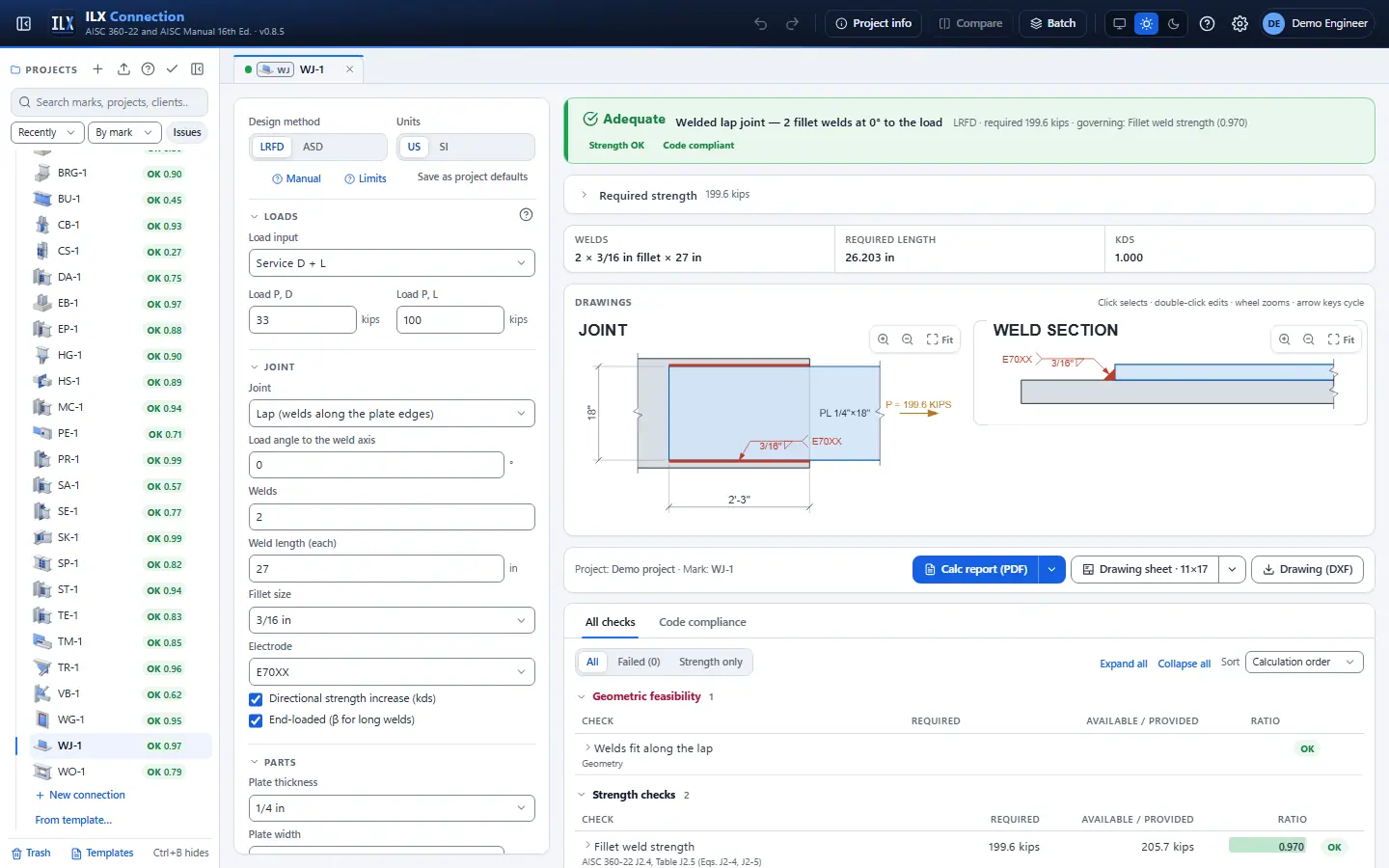Viewport: 1389px width, 868px height.
Task: Zoom out on the WELD SECTION drawing
Action: coord(1309,339)
